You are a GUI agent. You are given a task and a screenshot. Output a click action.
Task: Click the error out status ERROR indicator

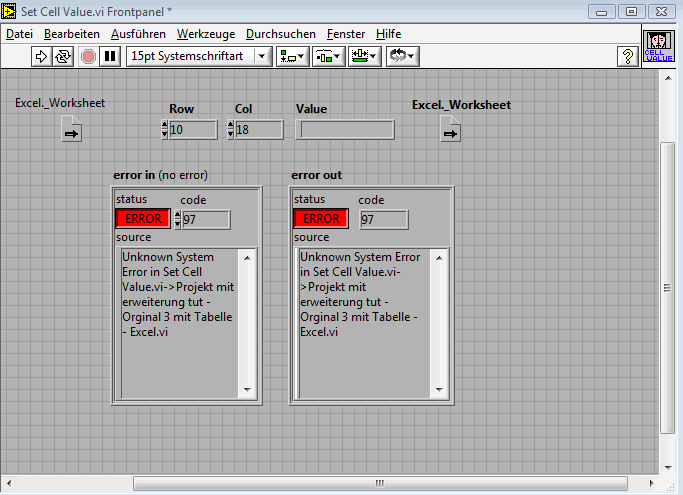point(321,218)
